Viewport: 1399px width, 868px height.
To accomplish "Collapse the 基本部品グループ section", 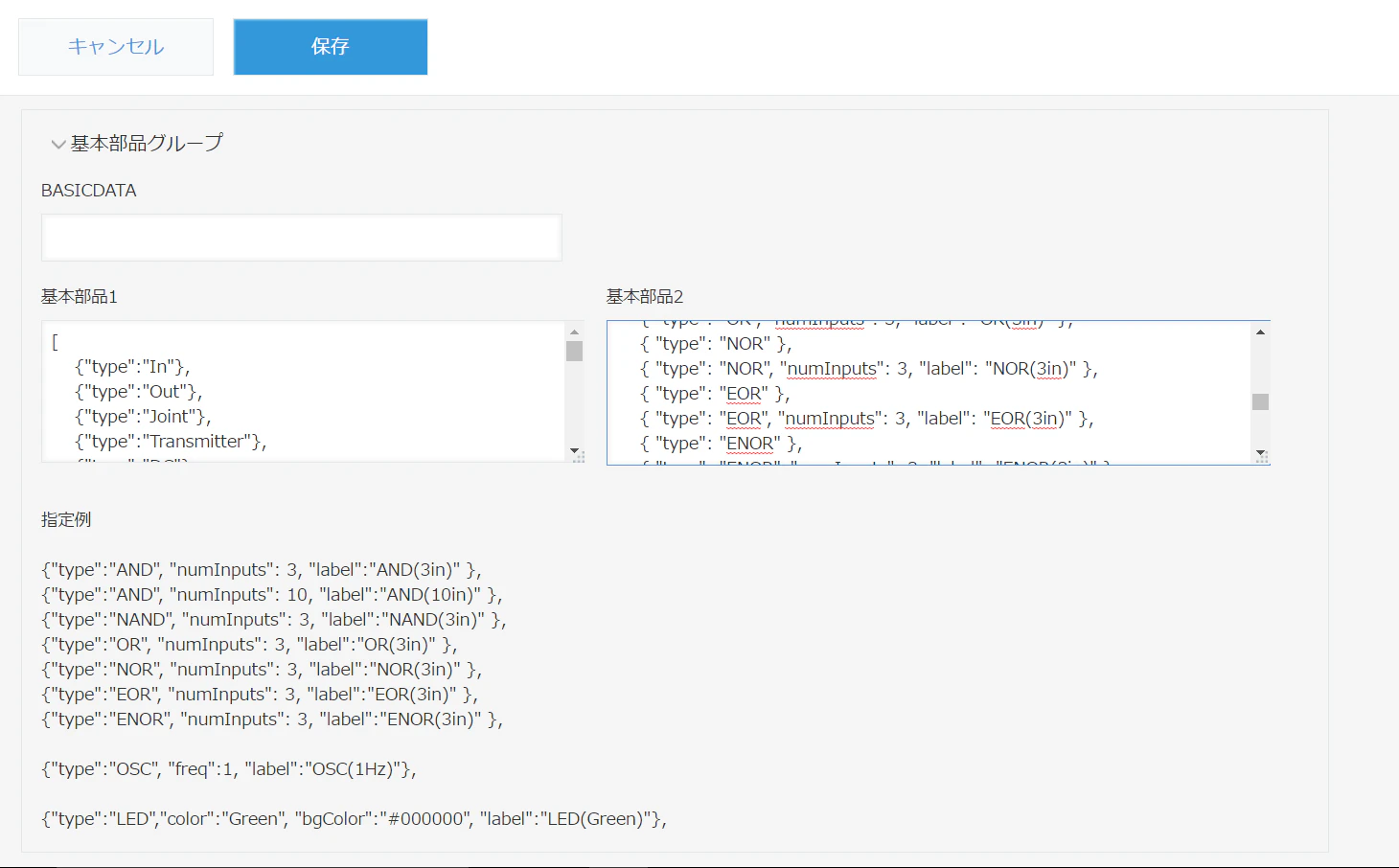I will tap(58, 145).
